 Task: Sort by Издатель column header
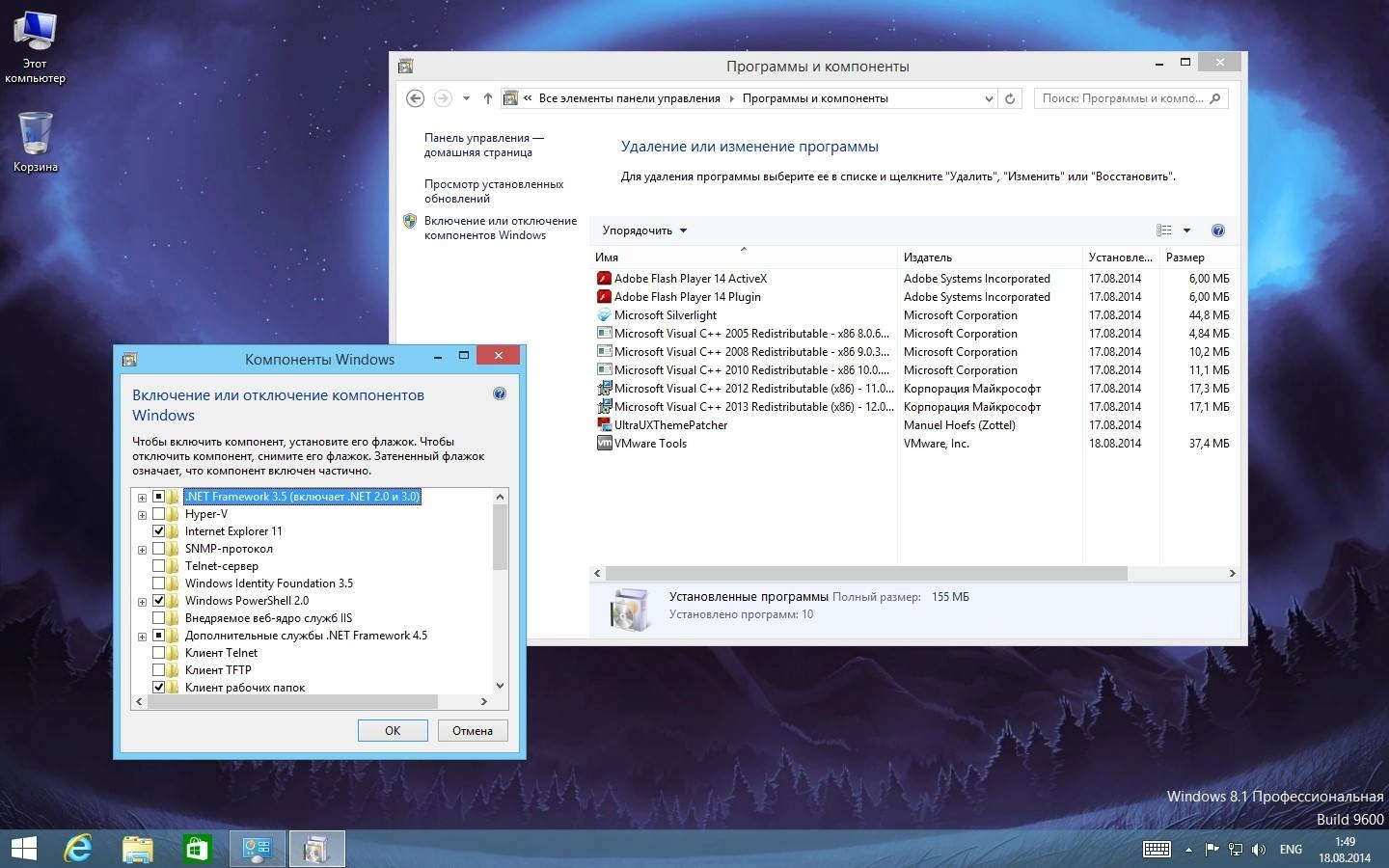coord(991,258)
